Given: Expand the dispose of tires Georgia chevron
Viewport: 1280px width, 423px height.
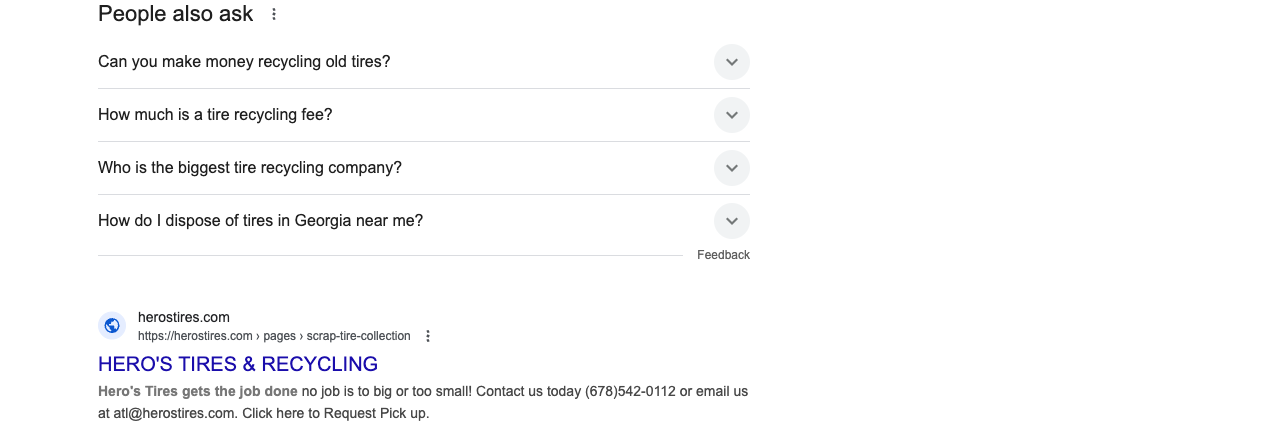Looking at the screenshot, I should [732, 221].
